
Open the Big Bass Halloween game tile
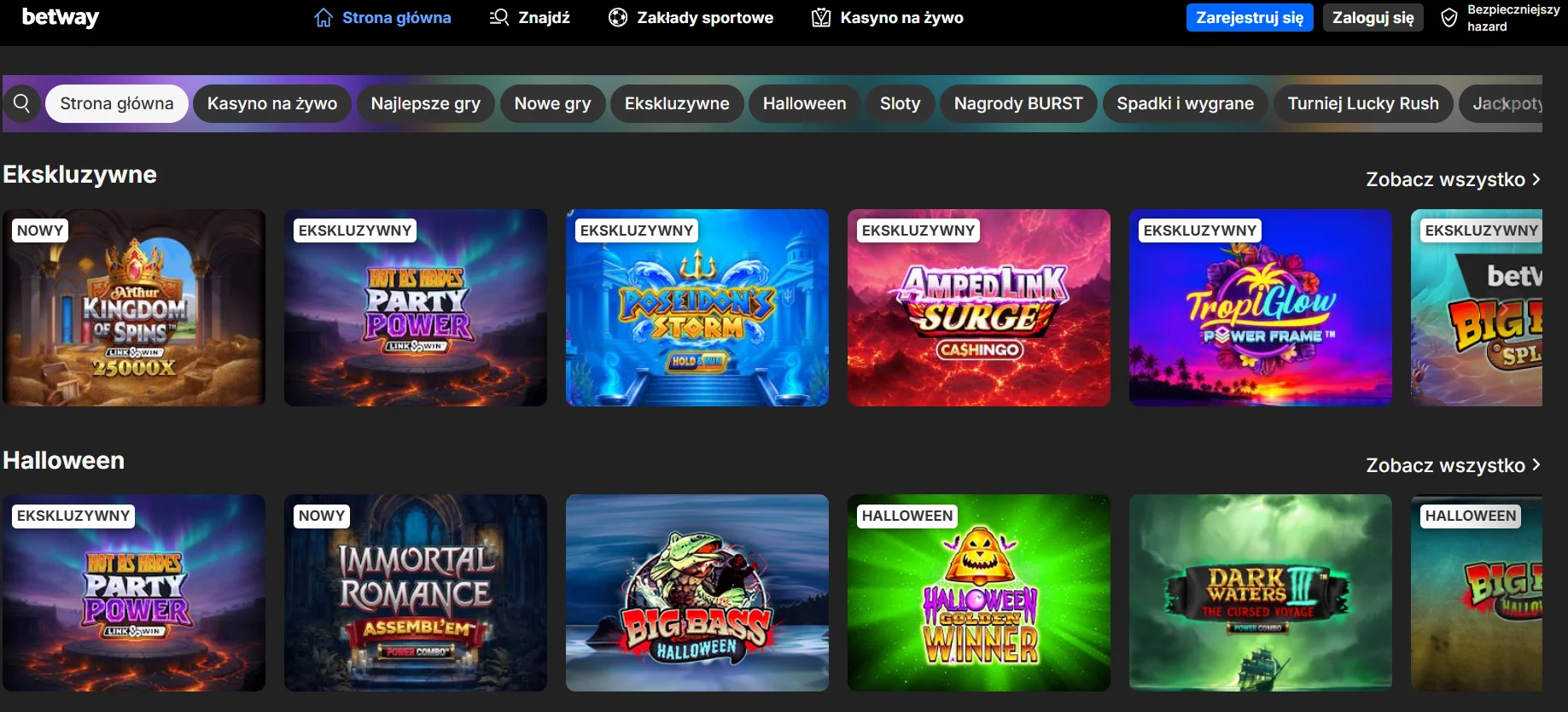697,592
